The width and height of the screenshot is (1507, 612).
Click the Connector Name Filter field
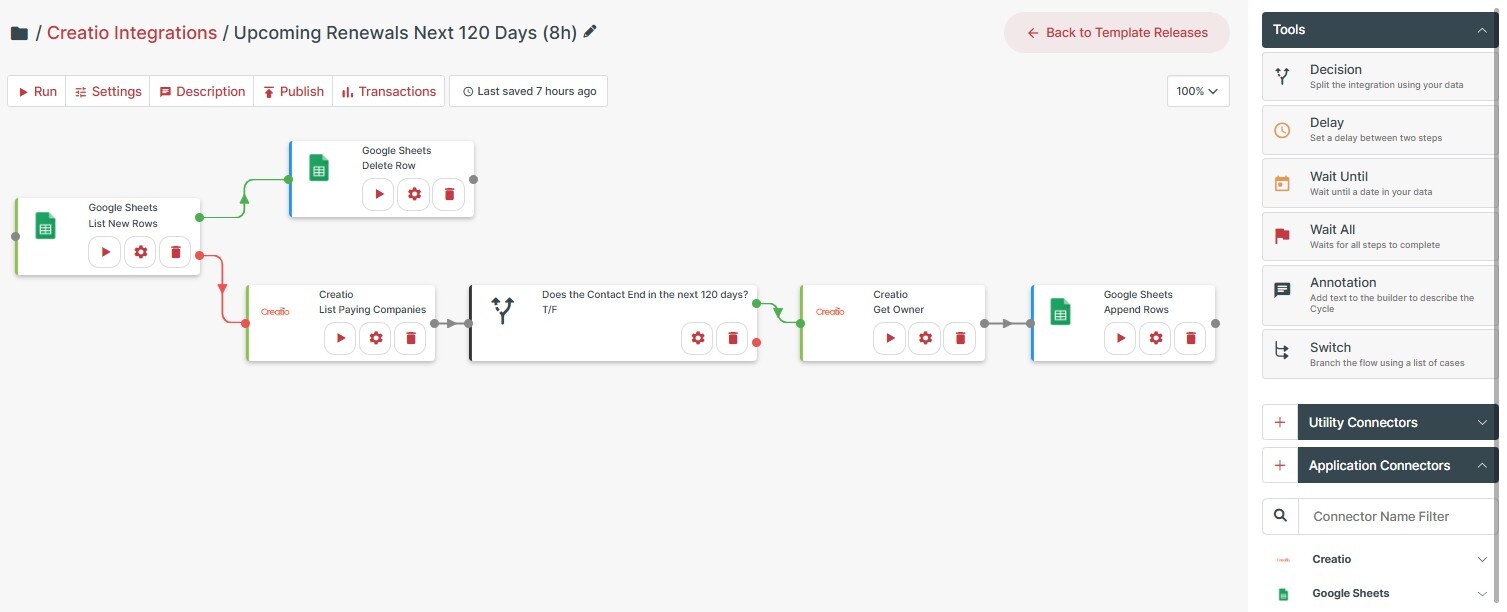[1396, 517]
